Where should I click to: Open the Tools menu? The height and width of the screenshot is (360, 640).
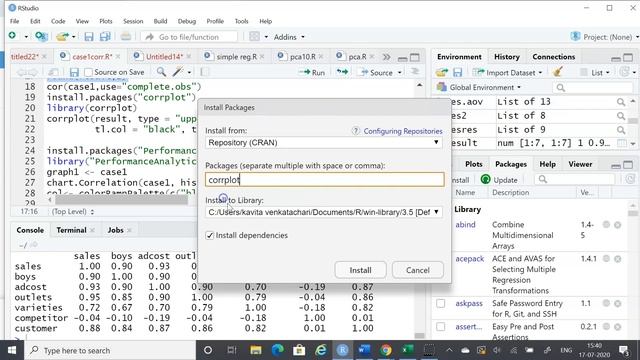point(241,21)
